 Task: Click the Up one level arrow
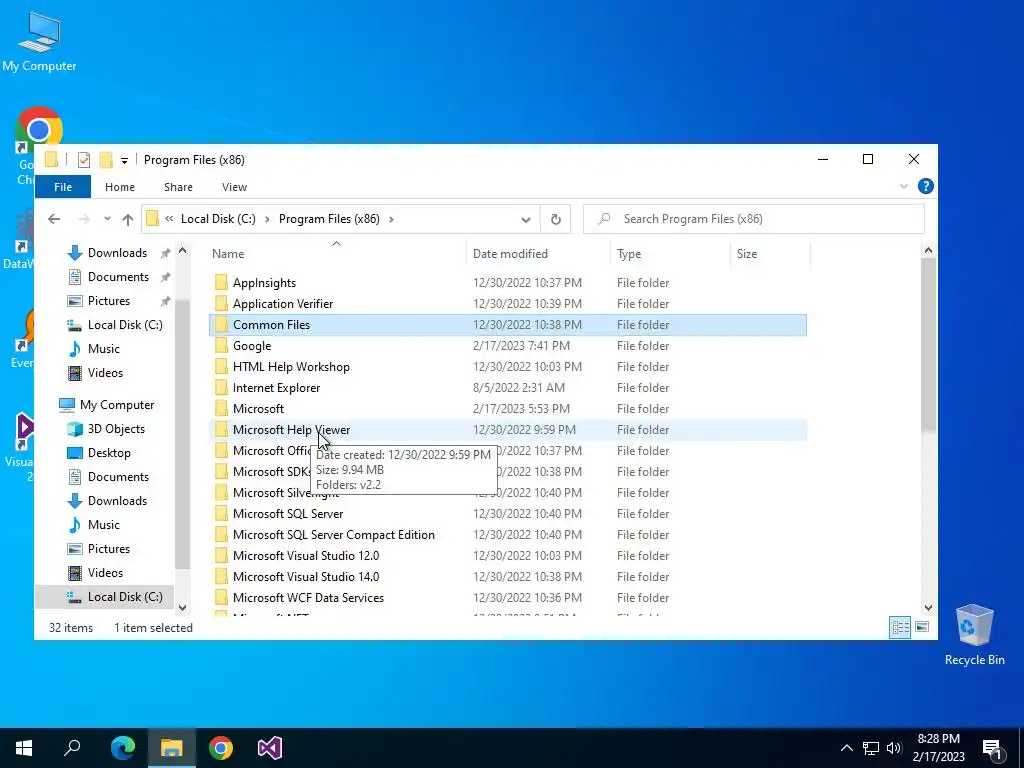128,219
